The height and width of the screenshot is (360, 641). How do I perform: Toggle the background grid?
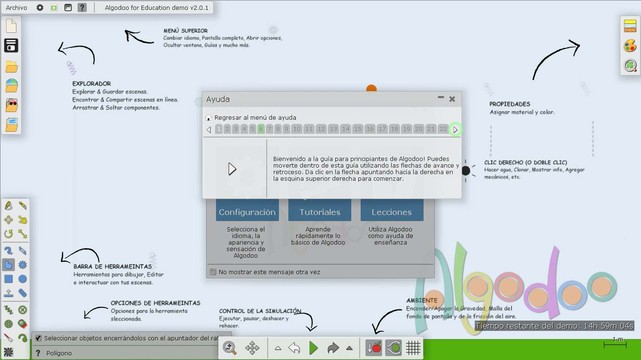point(413,348)
